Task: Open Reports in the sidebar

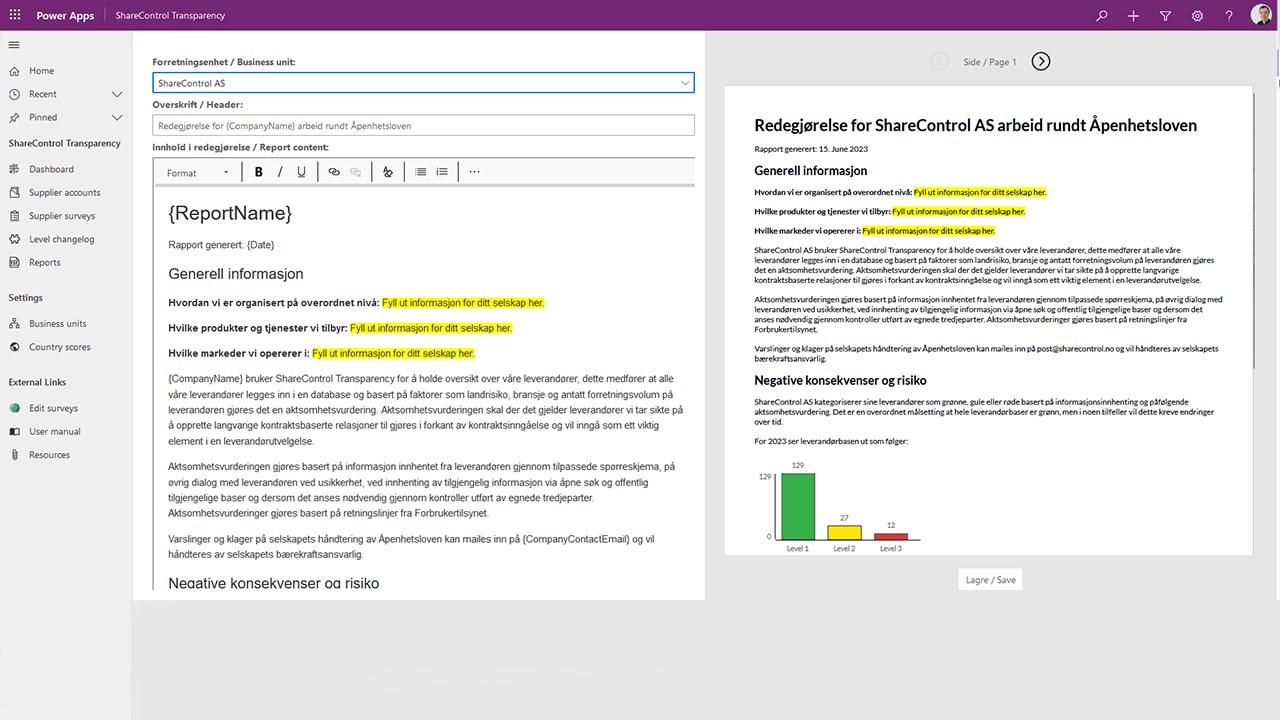Action: [x=44, y=262]
